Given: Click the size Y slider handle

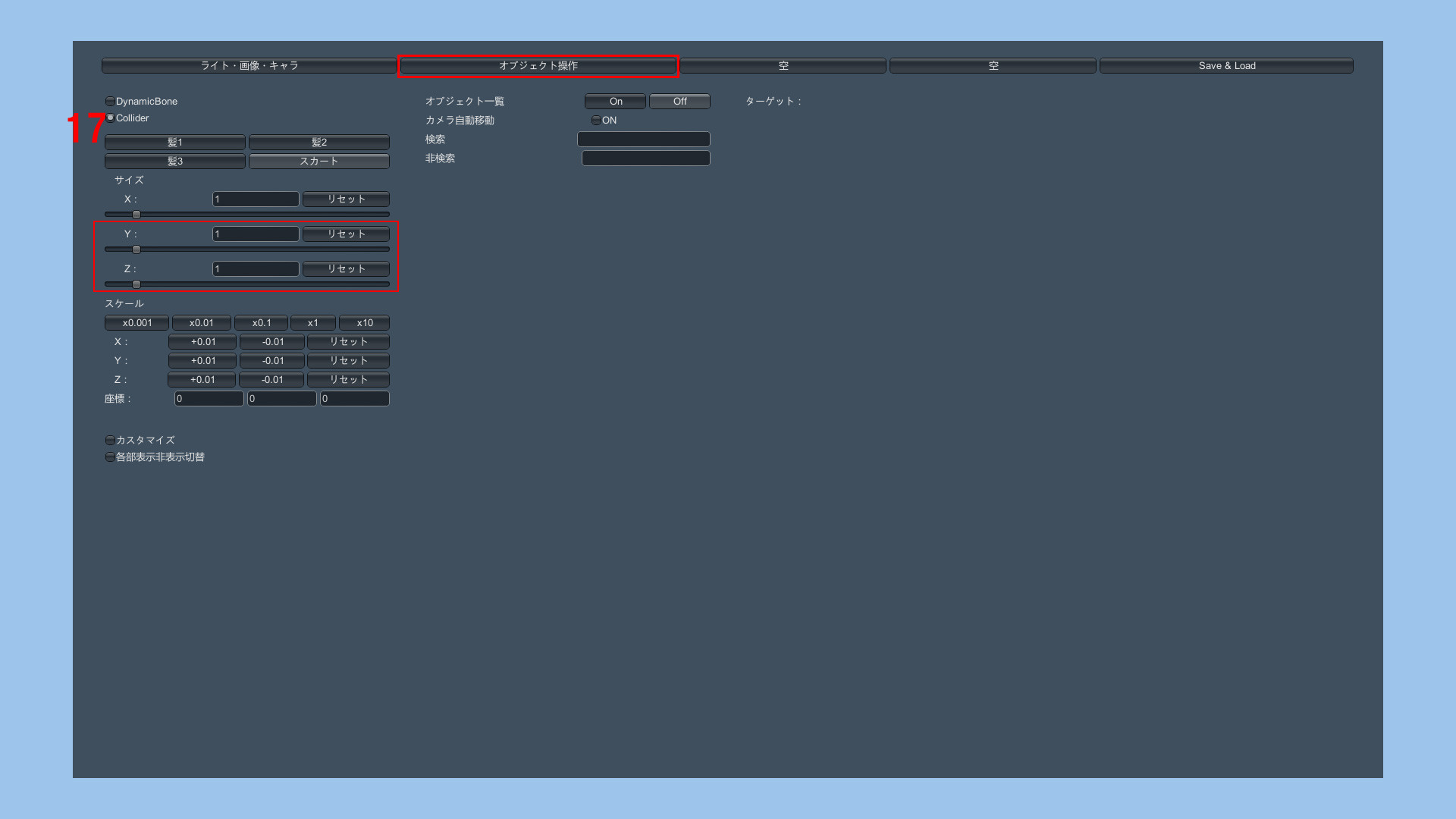Looking at the screenshot, I should pos(136,249).
